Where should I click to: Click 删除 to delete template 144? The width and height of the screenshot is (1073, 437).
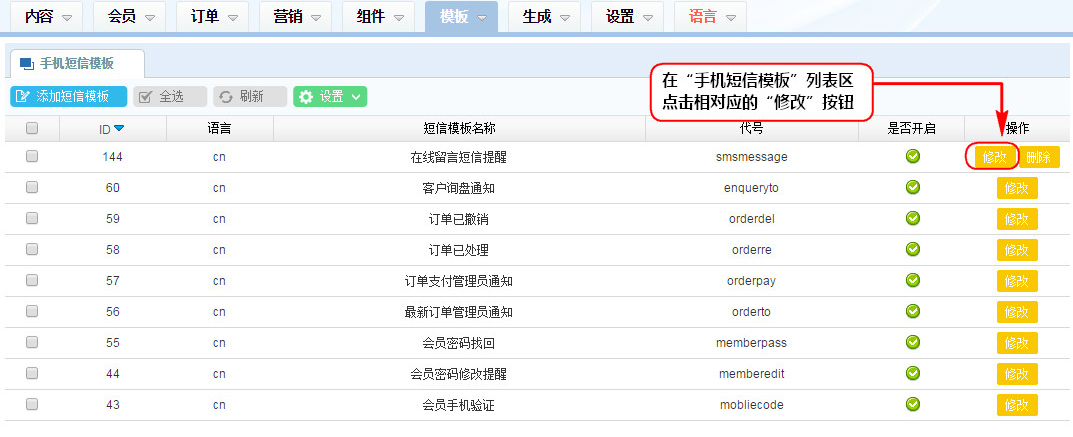[x=1039, y=157]
